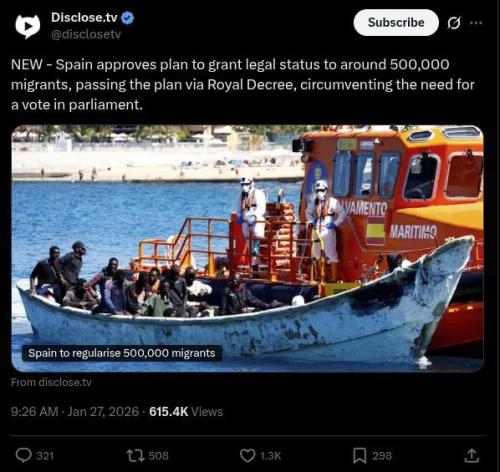This screenshot has height=472, width=500.
Task: Open the Grok explain icon
Action: (x=454, y=23)
